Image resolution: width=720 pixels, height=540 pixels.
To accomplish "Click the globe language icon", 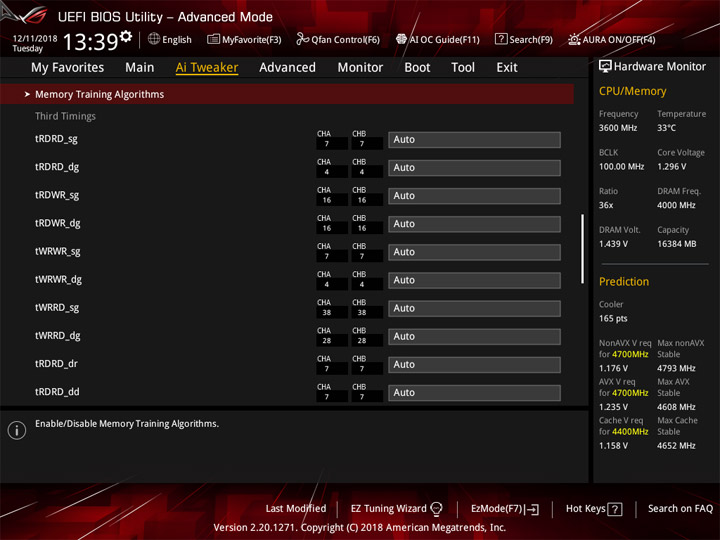I will pyautogui.click(x=154, y=39).
